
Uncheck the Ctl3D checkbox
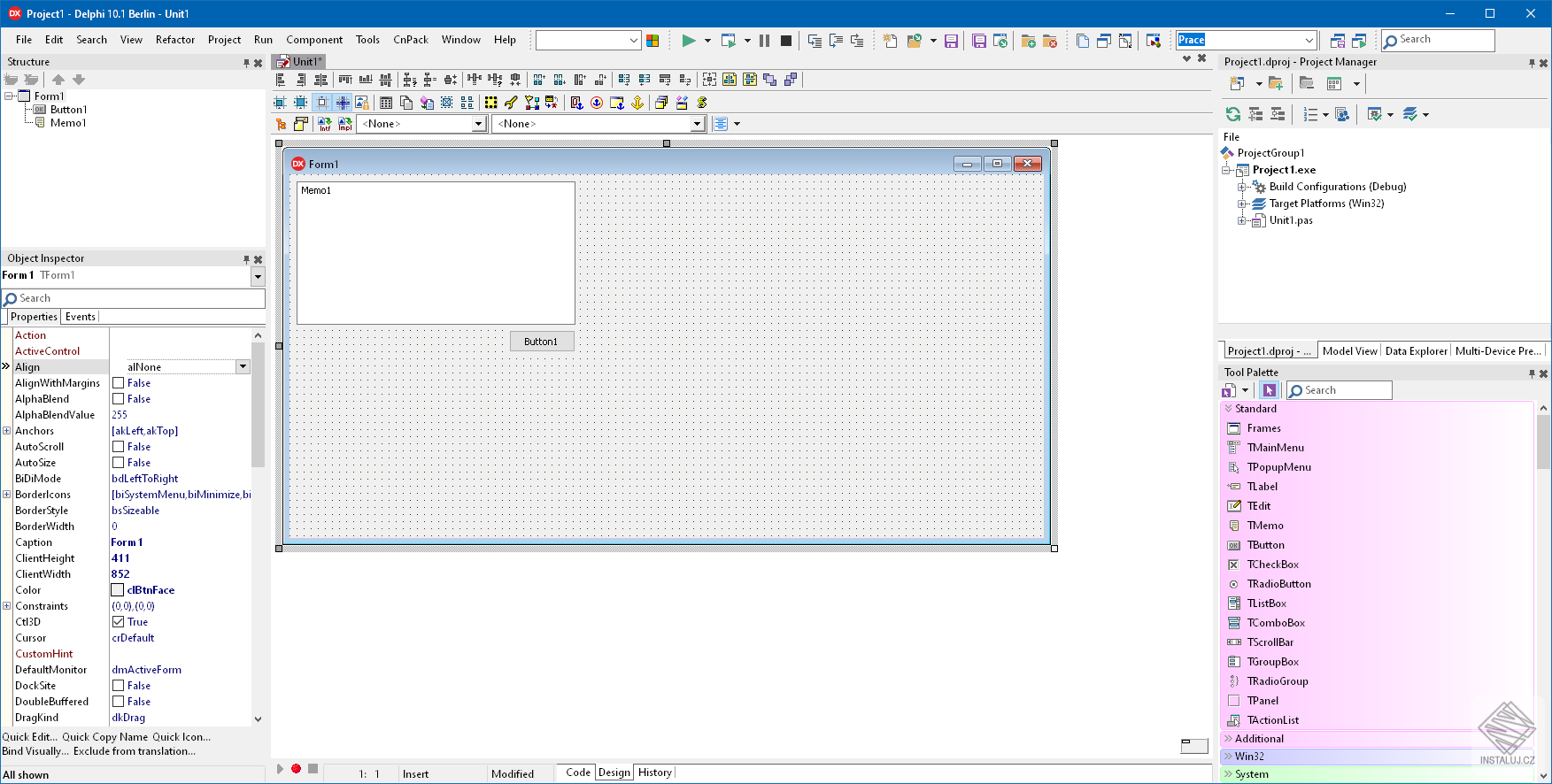pos(118,622)
